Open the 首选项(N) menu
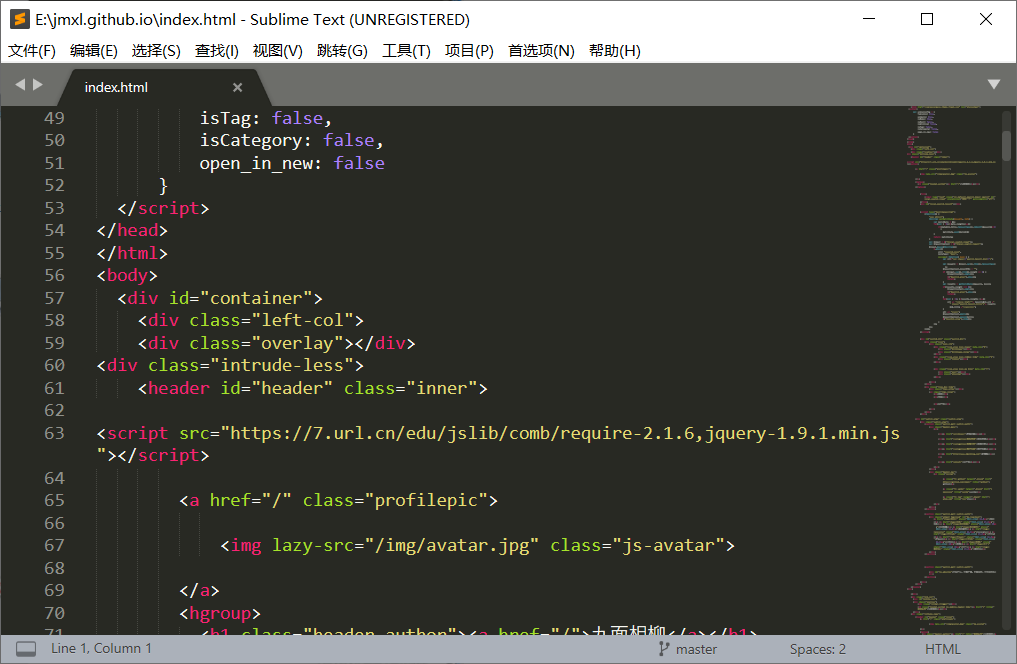 point(542,51)
